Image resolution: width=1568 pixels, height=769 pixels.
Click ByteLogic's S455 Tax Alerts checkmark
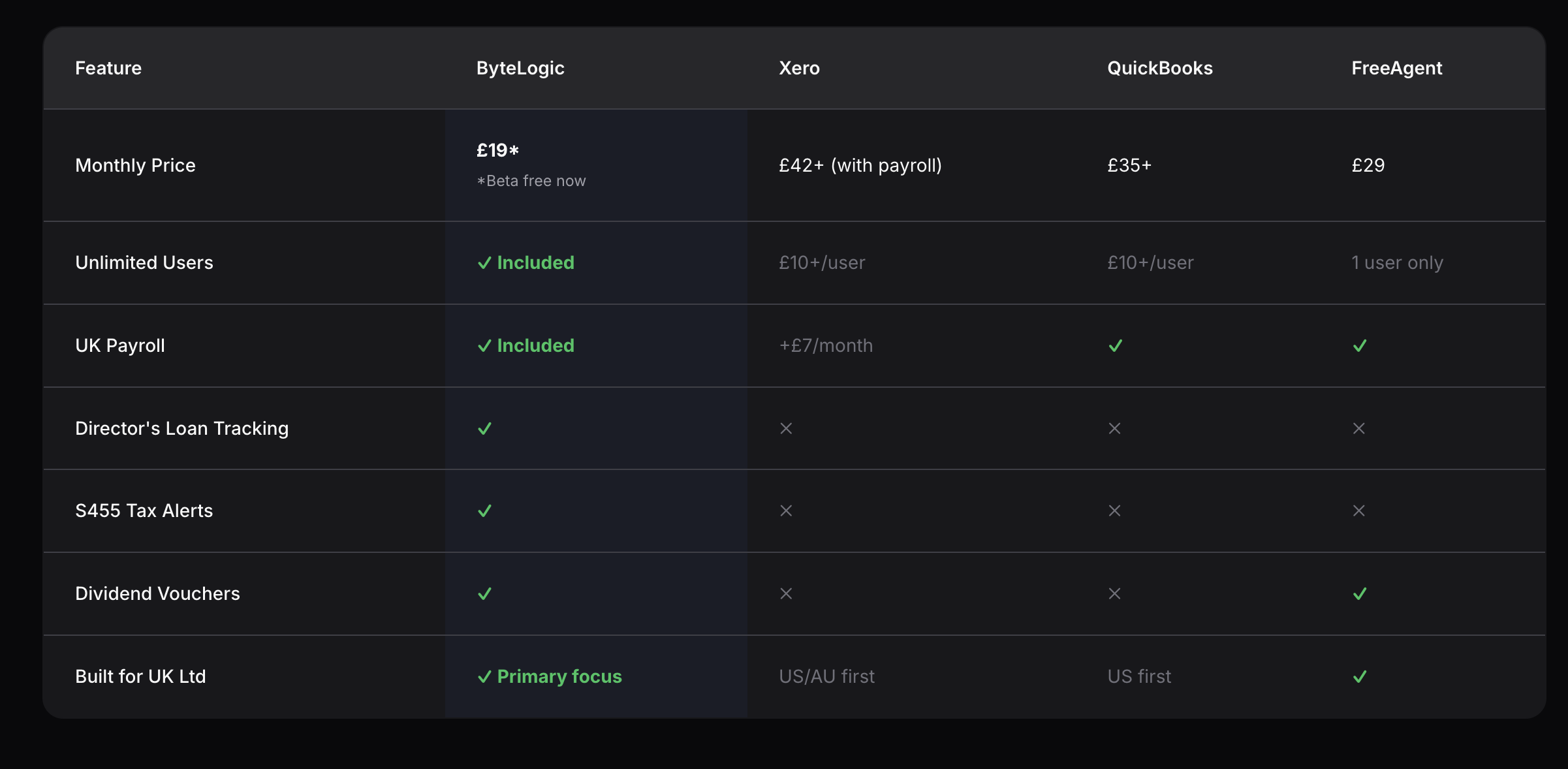pyautogui.click(x=484, y=511)
